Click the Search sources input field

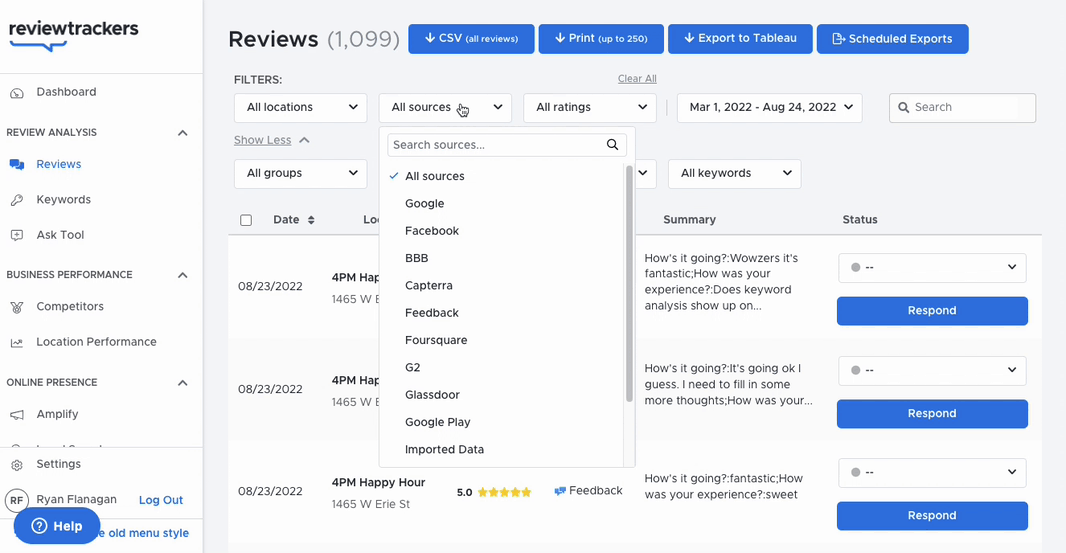click(x=506, y=145)
